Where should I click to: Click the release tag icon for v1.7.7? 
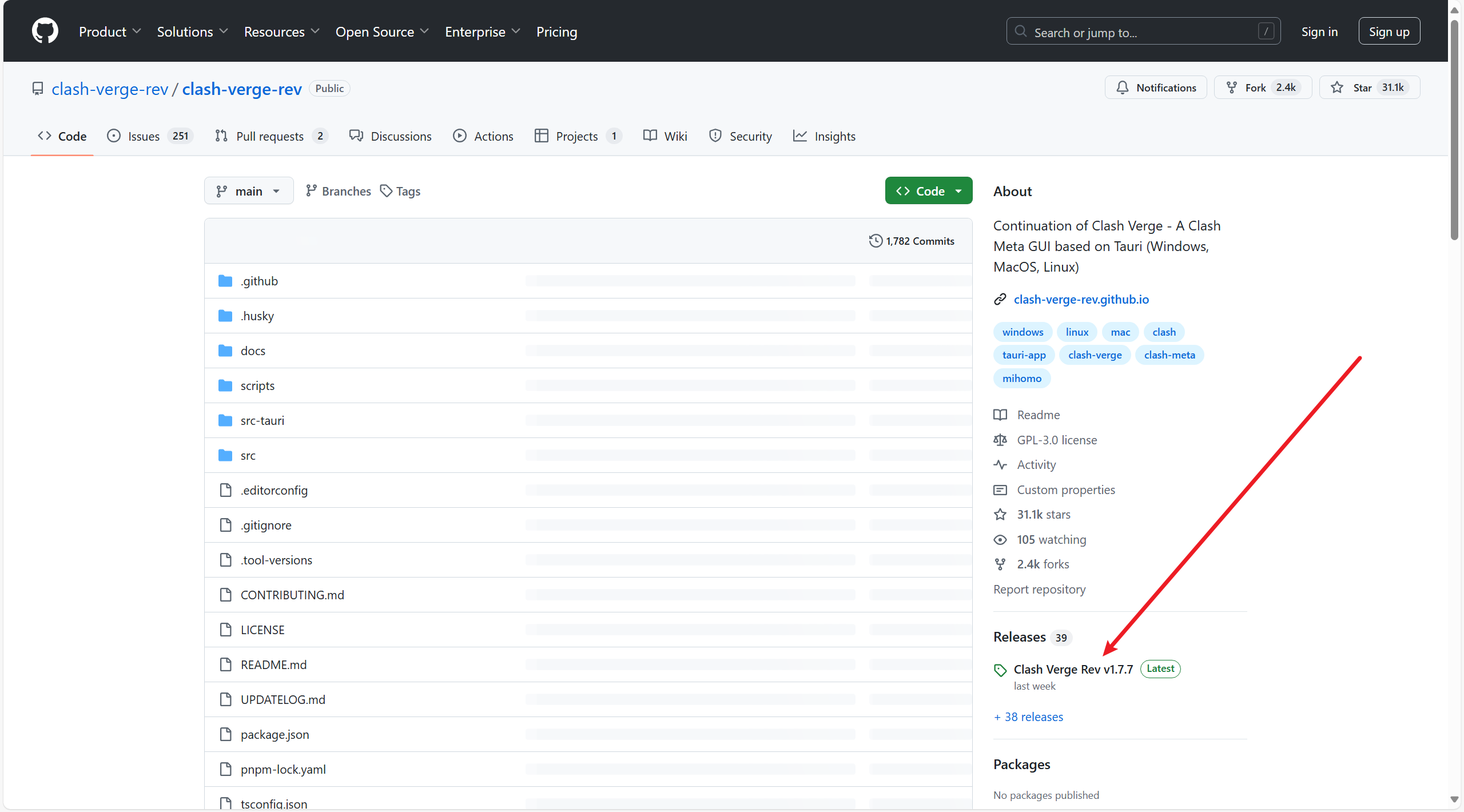[1000, 670]
